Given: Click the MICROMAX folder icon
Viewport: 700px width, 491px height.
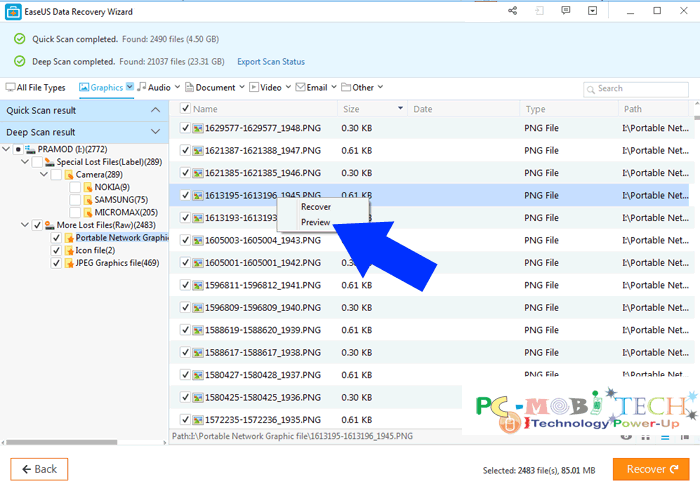Looking at the screenshot, I should (x=88, y=212).
